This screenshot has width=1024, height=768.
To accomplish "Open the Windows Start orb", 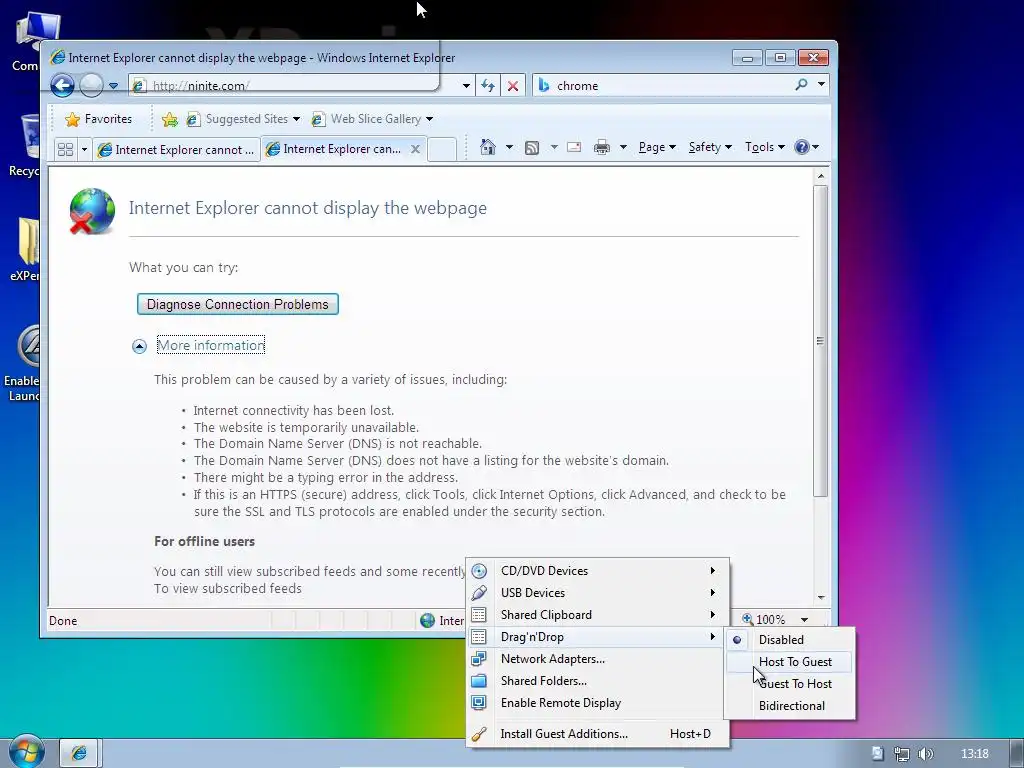I will (x=27, y=752).
